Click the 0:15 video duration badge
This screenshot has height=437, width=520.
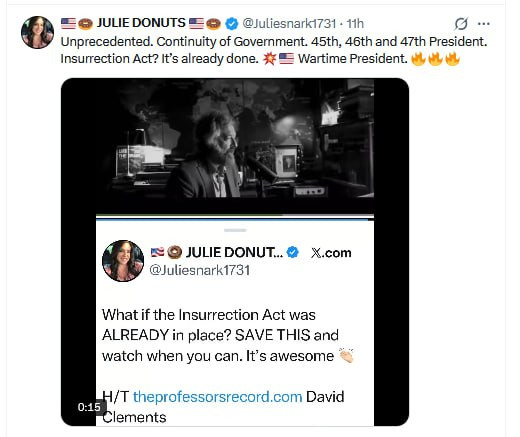tap(89, 407)
